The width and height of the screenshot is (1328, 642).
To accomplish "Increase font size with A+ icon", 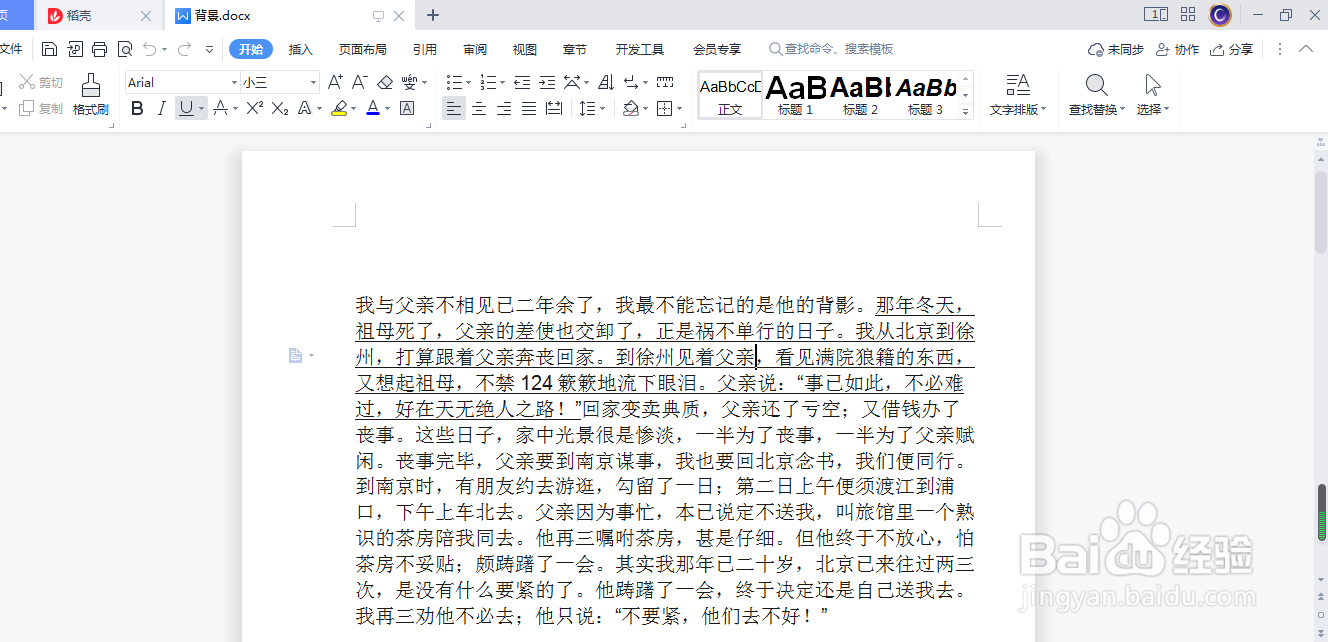I will [x=336, y=82].
